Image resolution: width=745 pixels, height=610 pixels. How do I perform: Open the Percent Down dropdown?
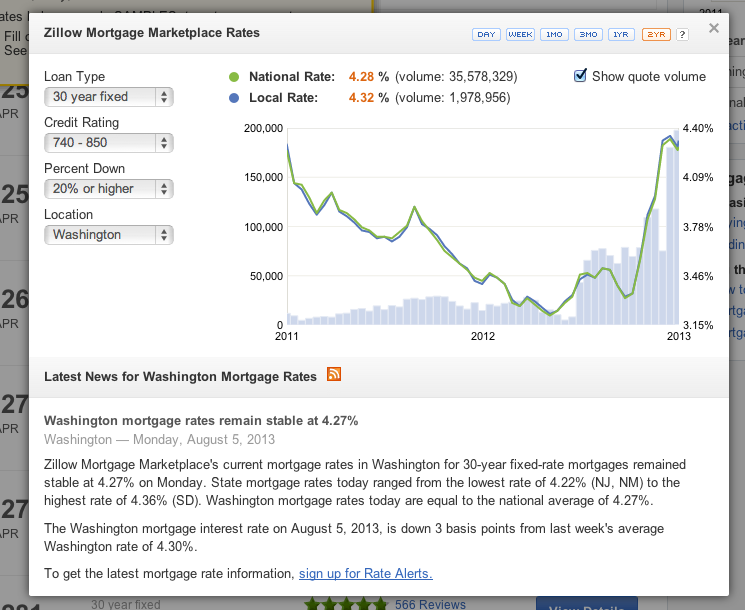(109, 189)
